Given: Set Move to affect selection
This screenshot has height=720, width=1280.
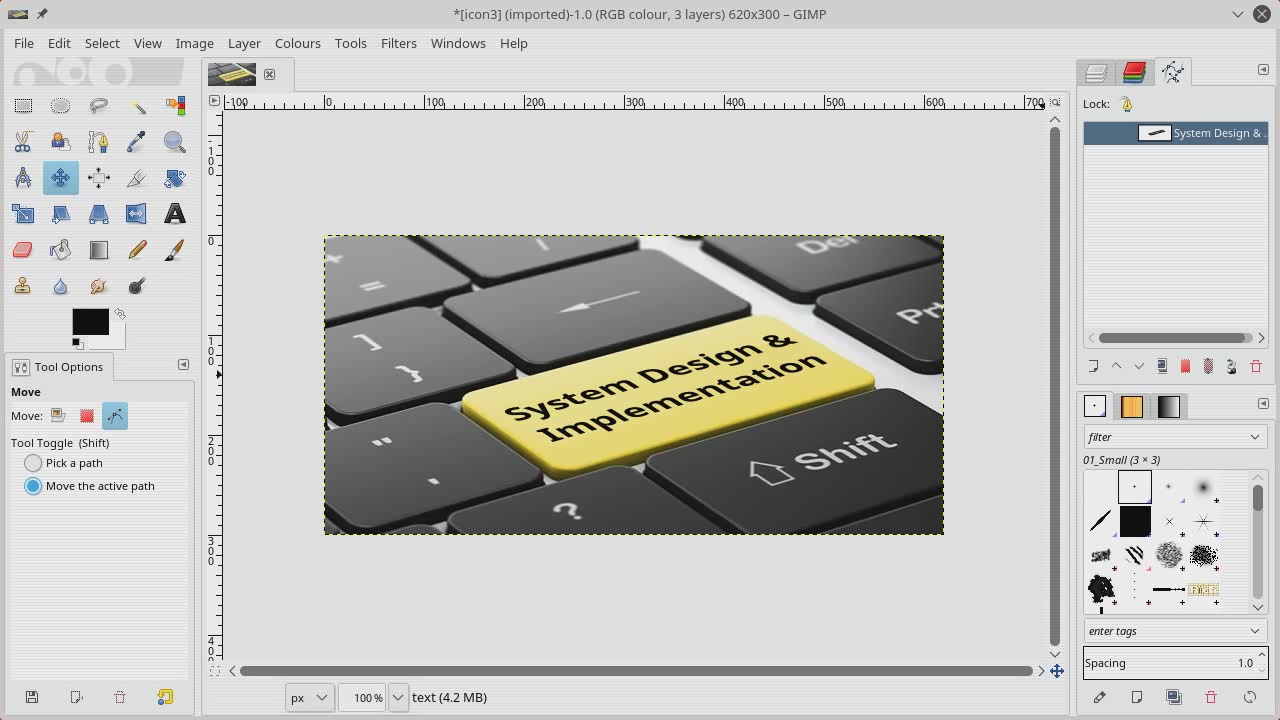Looking at the screenshot, I should pyautogui.click(x=87, y=416).
